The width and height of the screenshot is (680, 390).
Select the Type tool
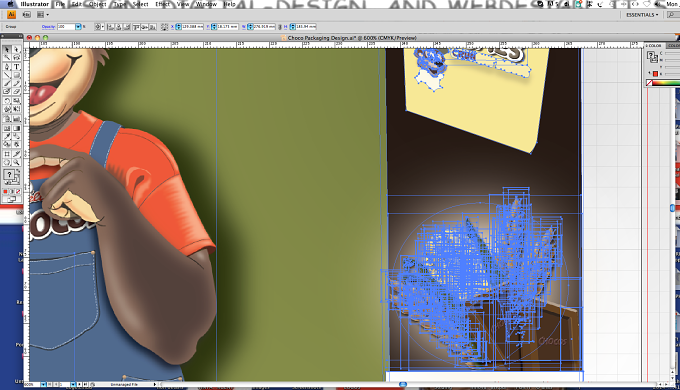tap(16, 67)
